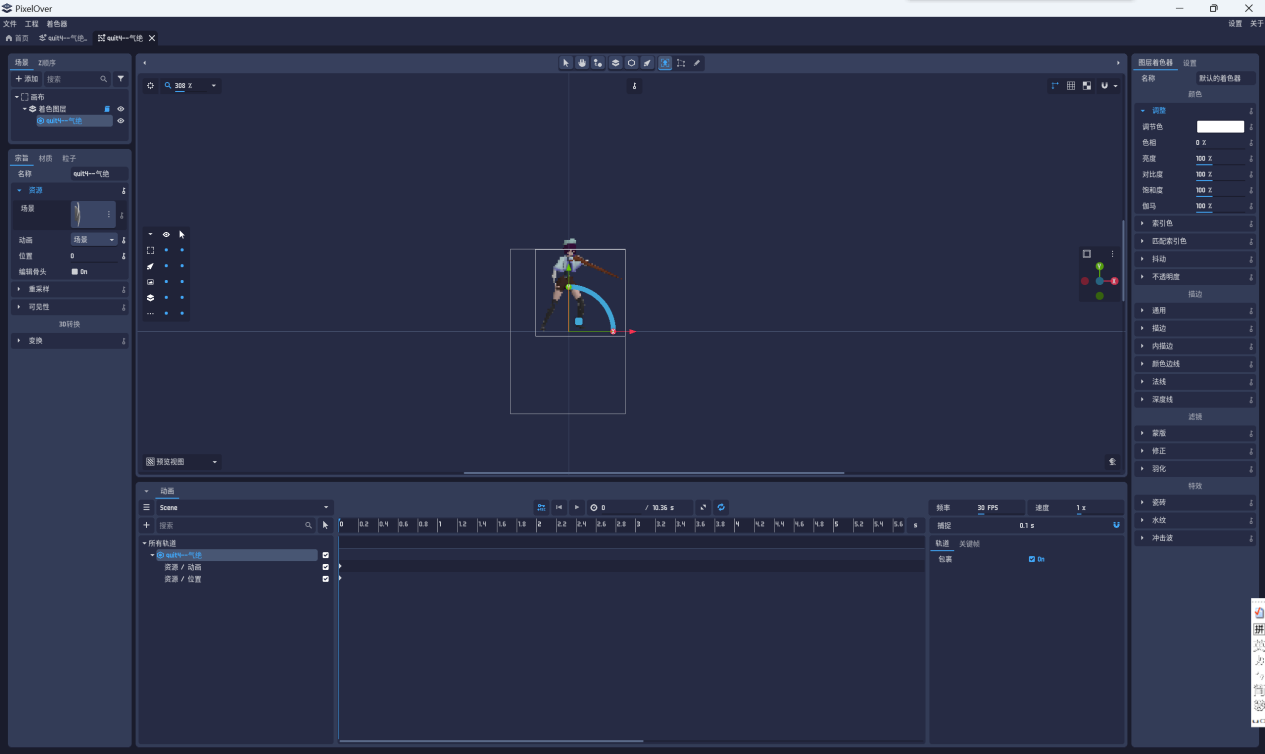This screenshot has height=754, width=1265.
Task: Click the 添加 button
Action: [27, 78]
